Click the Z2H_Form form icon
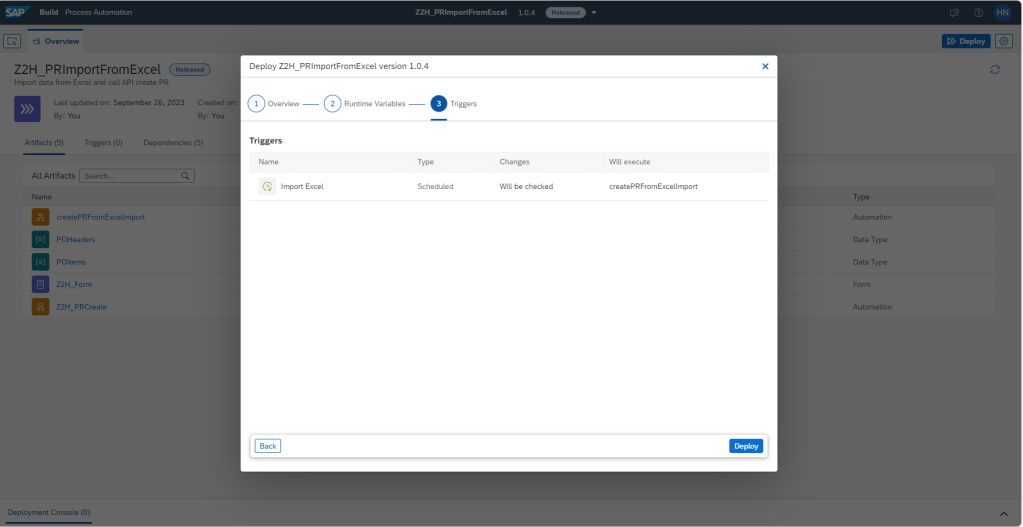1023x527 pixels. coord(40,284)
